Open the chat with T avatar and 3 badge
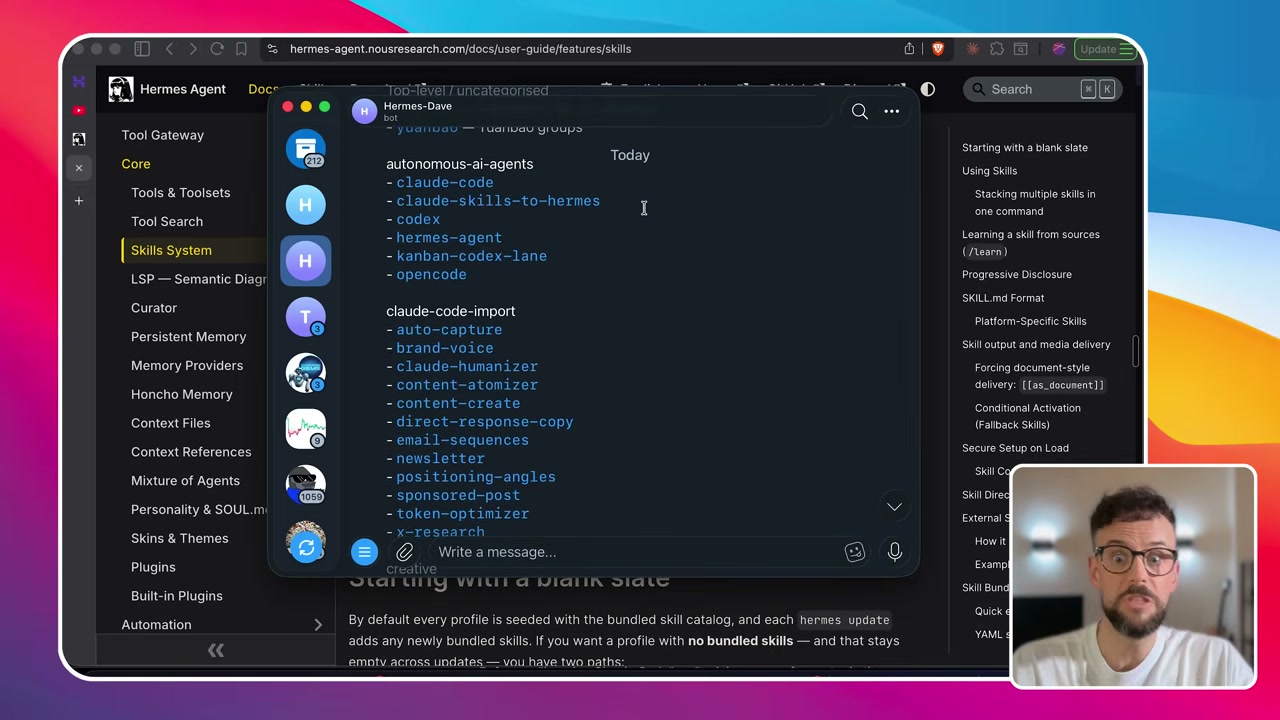Screen dimensions: 1280x720 coord(306,317)
